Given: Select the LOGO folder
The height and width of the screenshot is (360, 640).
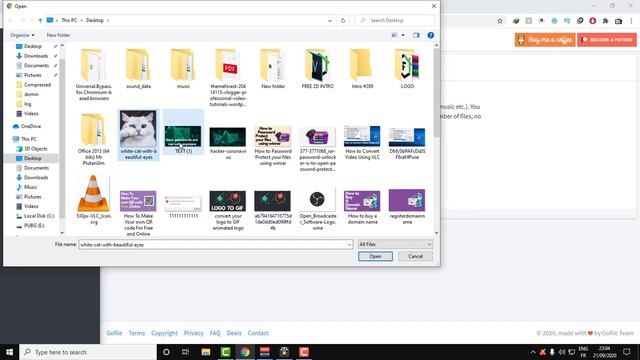Looking at the screenshot, I should pyautogui.click(x=407, y=68).
